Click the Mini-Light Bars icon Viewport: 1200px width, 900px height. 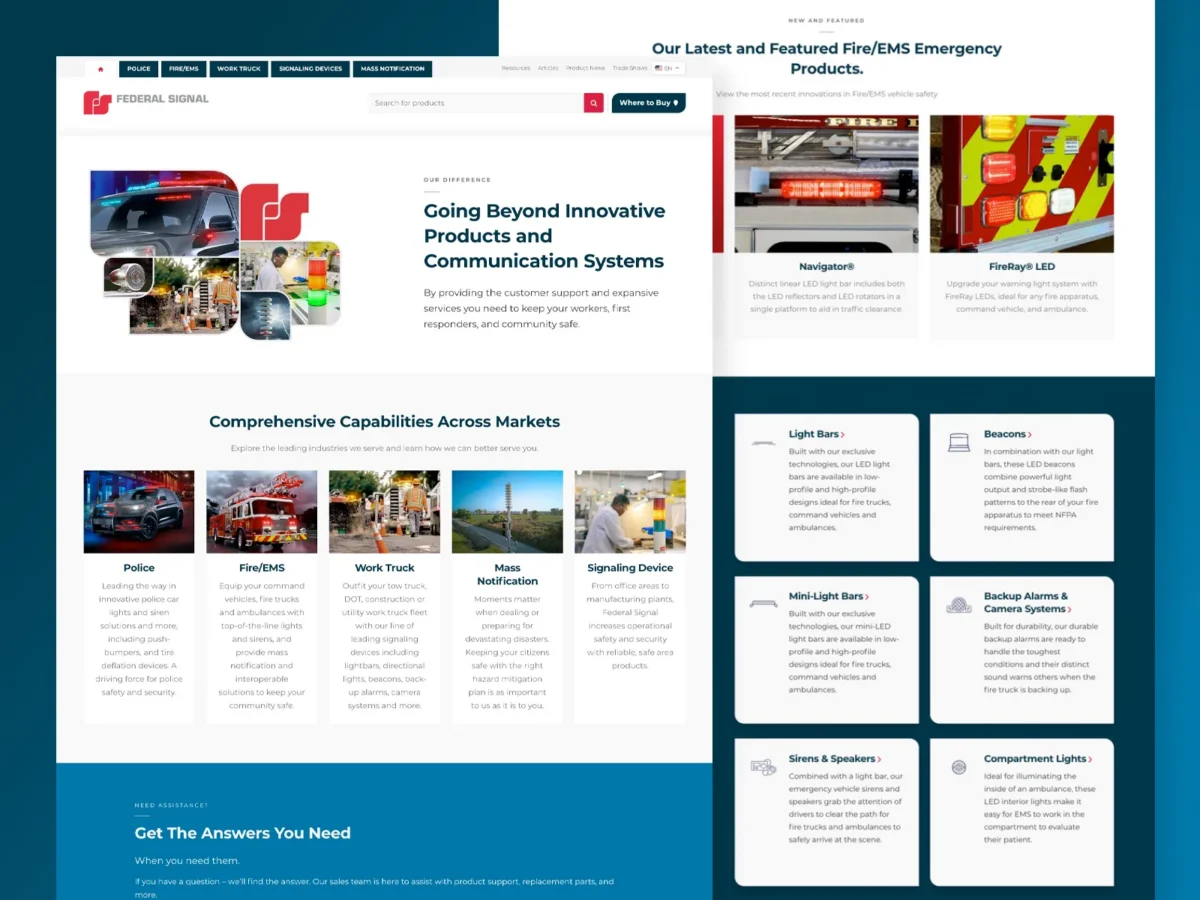(763, 604)
